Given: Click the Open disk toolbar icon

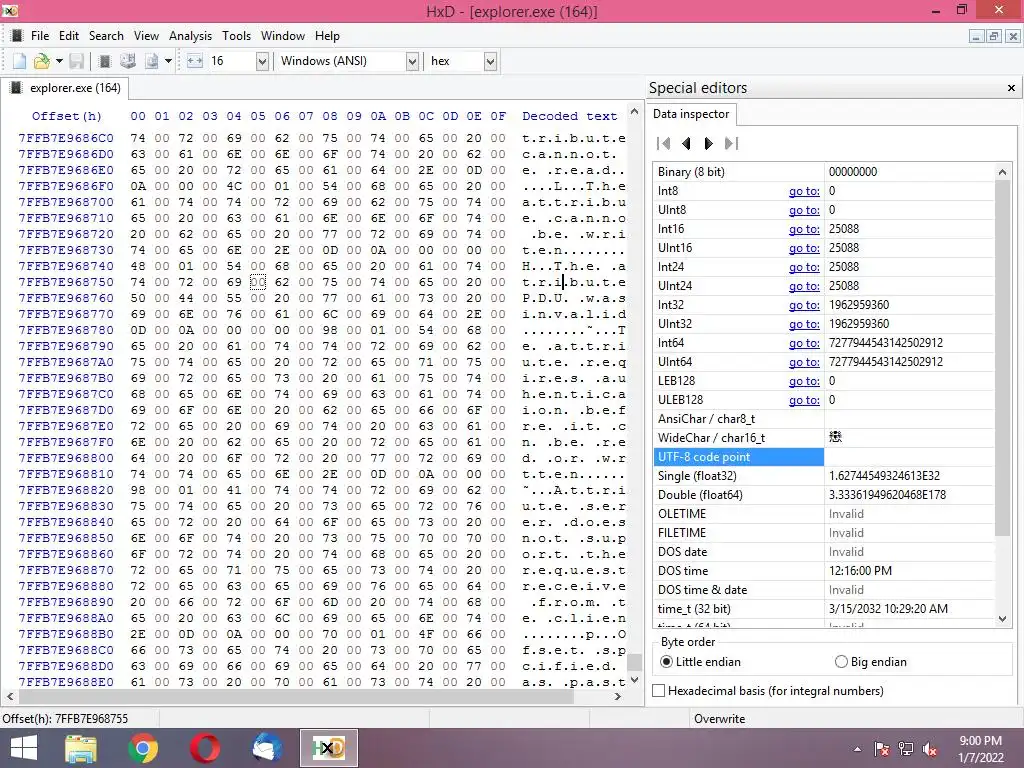Looking at the screenshot, I should [128, 61].
